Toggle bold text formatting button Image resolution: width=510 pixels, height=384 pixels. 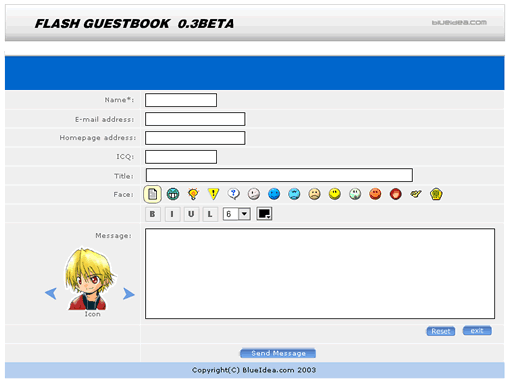153,214
